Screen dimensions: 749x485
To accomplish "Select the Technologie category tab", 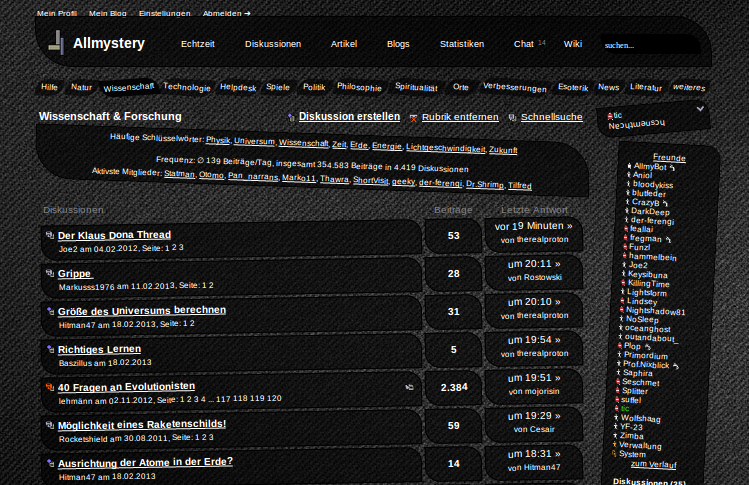I will click(x=187, y=87).
